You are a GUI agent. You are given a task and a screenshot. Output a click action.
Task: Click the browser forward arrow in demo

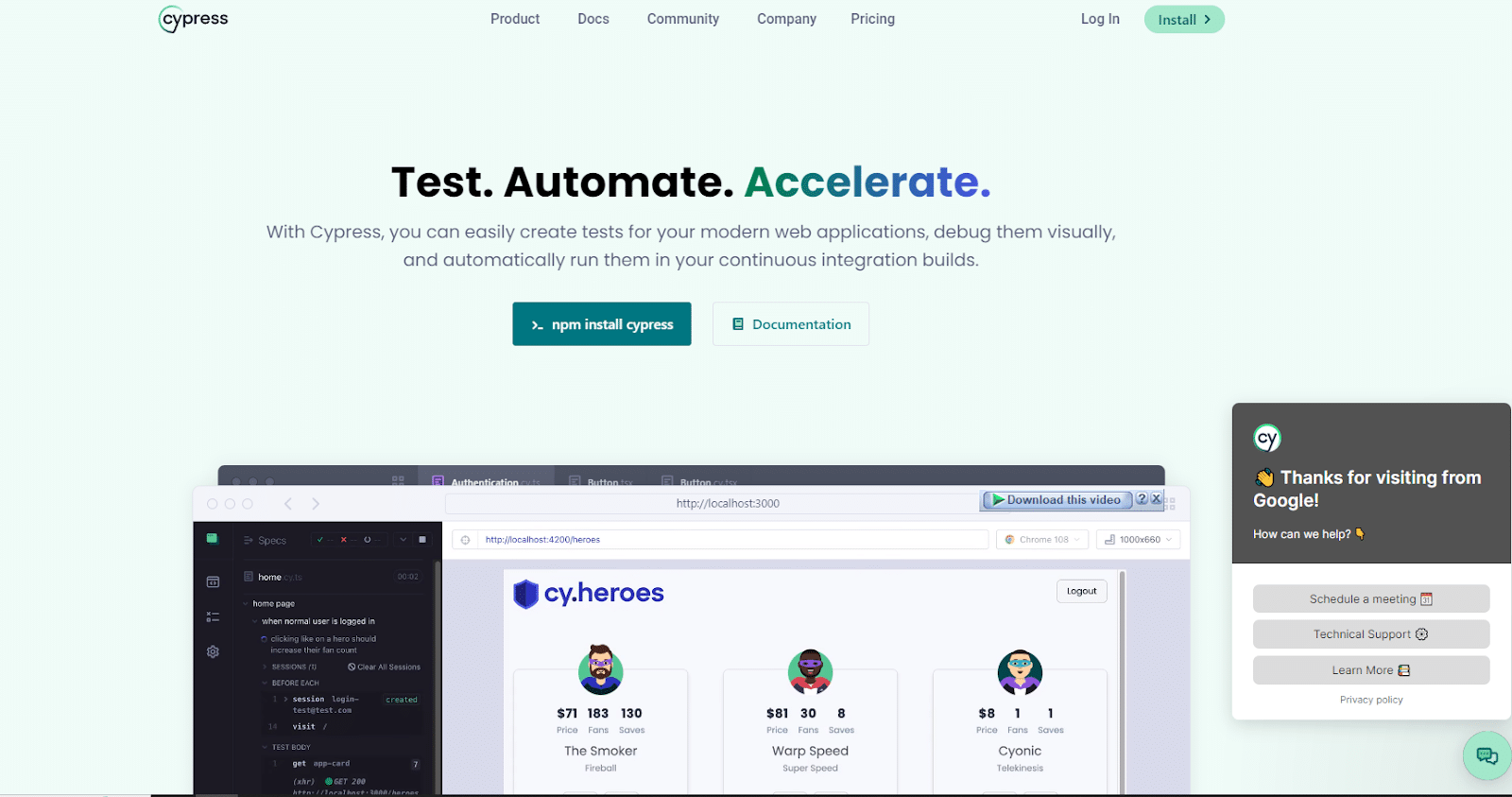tap(316, 504)
